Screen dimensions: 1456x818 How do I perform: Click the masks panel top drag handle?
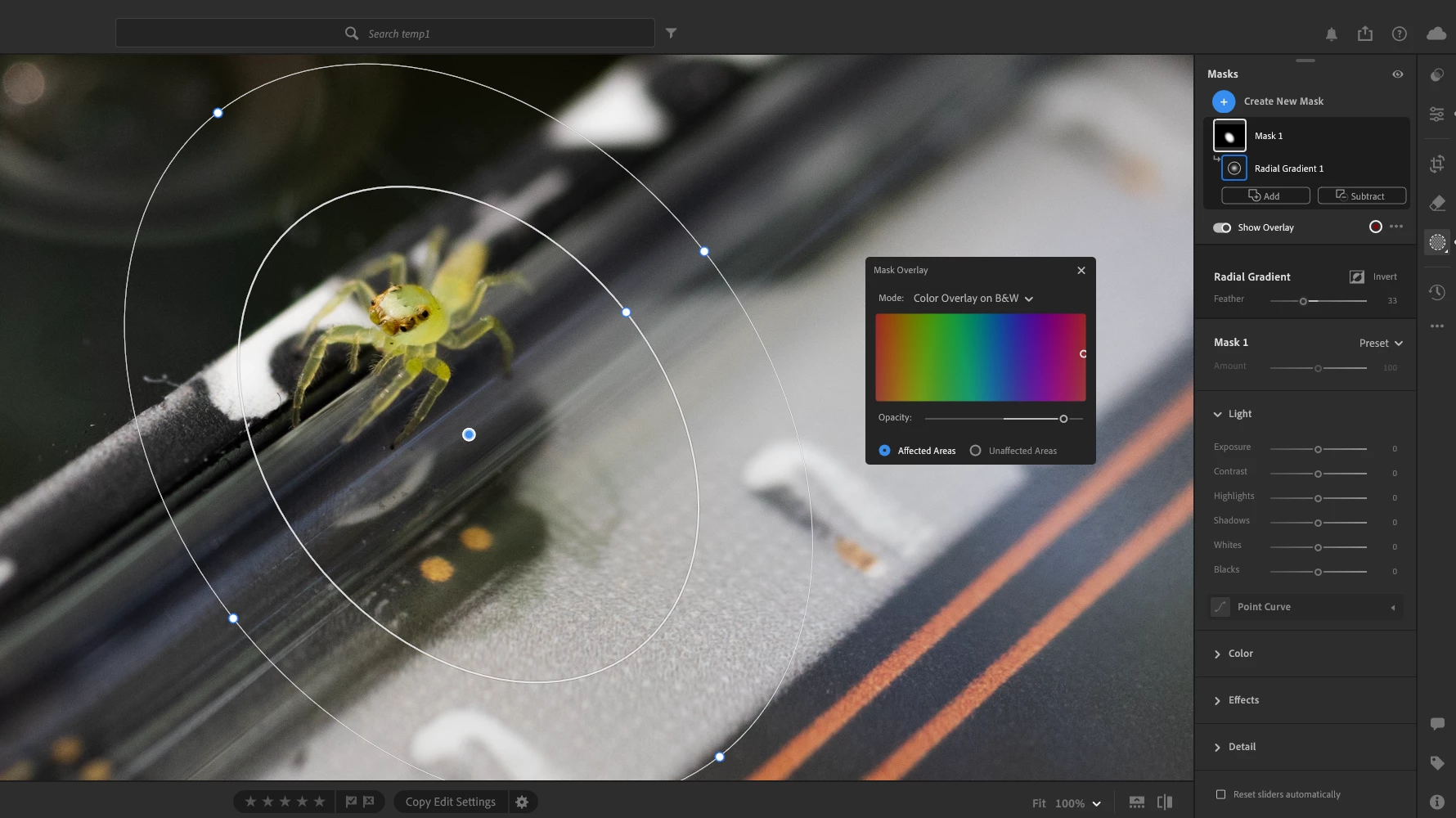tap(1305, 61)
